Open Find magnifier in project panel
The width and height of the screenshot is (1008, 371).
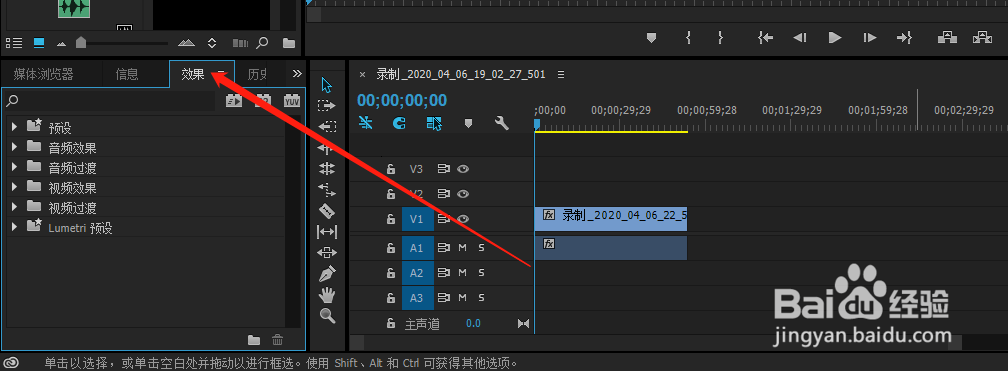[x=262, y=43]
